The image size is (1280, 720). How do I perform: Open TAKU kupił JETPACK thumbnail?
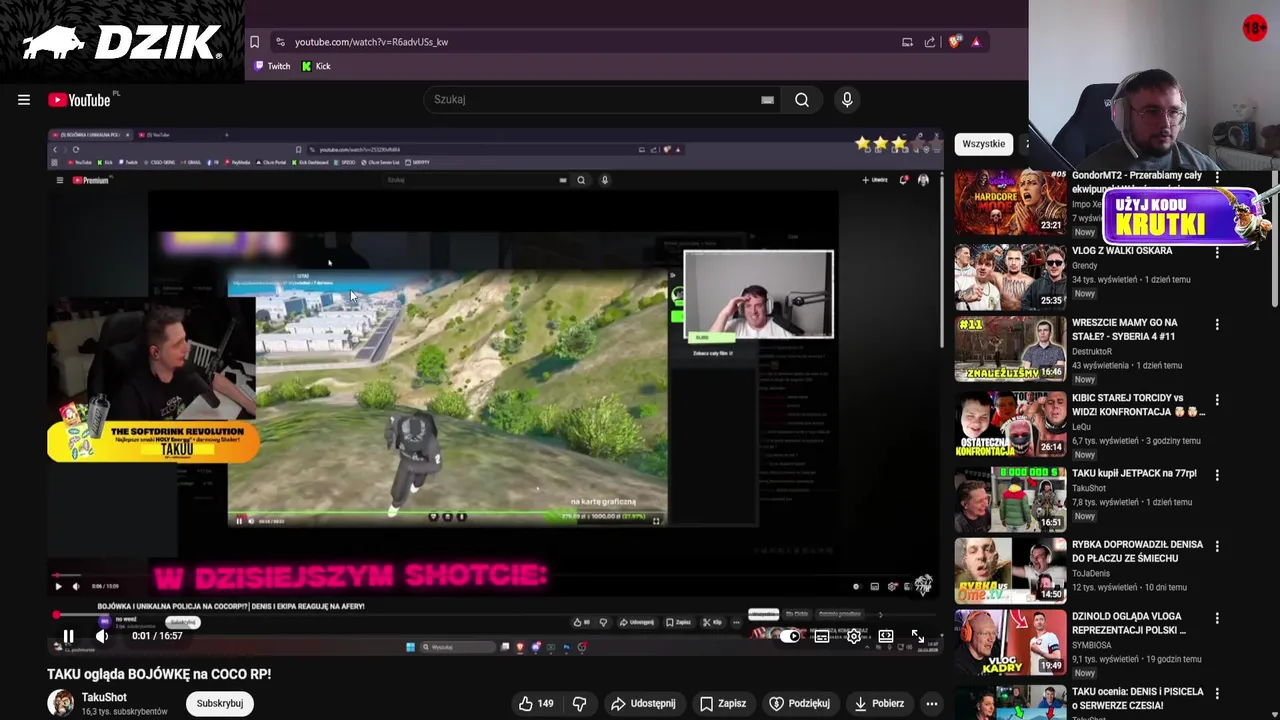1010,500
